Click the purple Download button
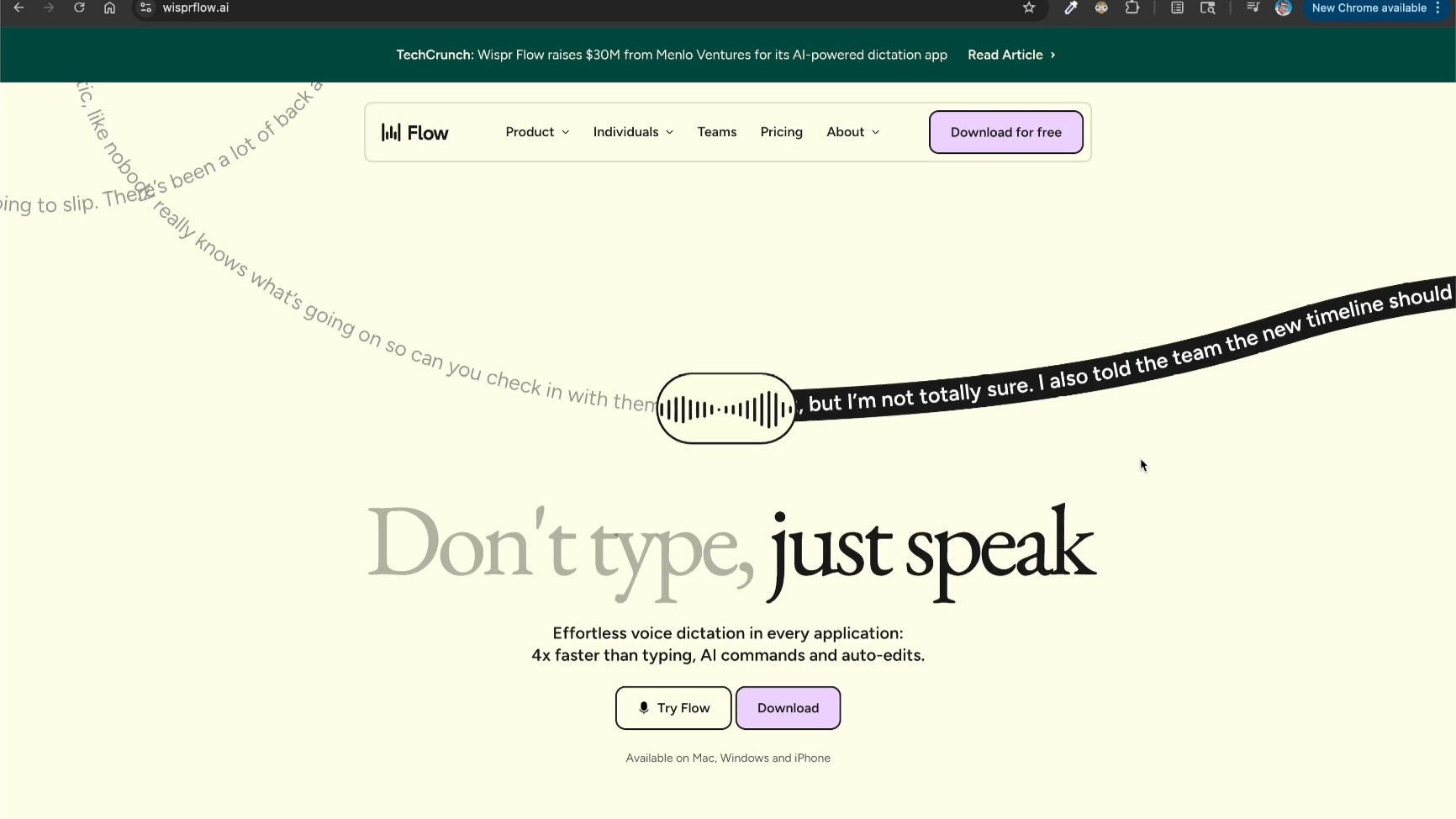The image size is (1456, 819). (788, 708)
